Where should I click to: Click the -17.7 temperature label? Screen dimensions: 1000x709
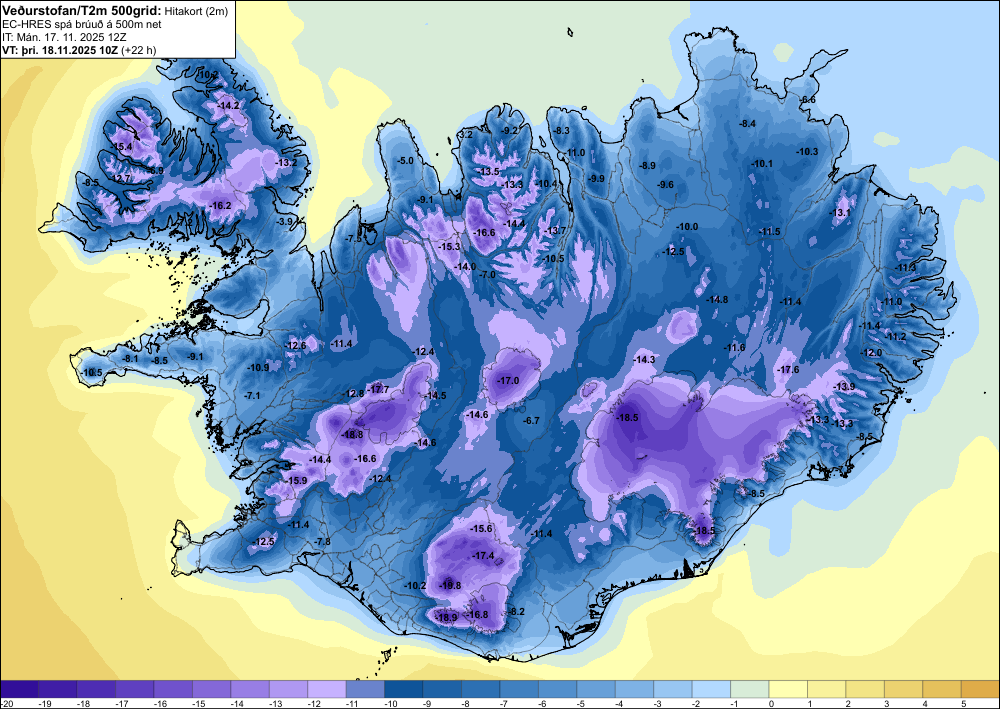point(378,390)
